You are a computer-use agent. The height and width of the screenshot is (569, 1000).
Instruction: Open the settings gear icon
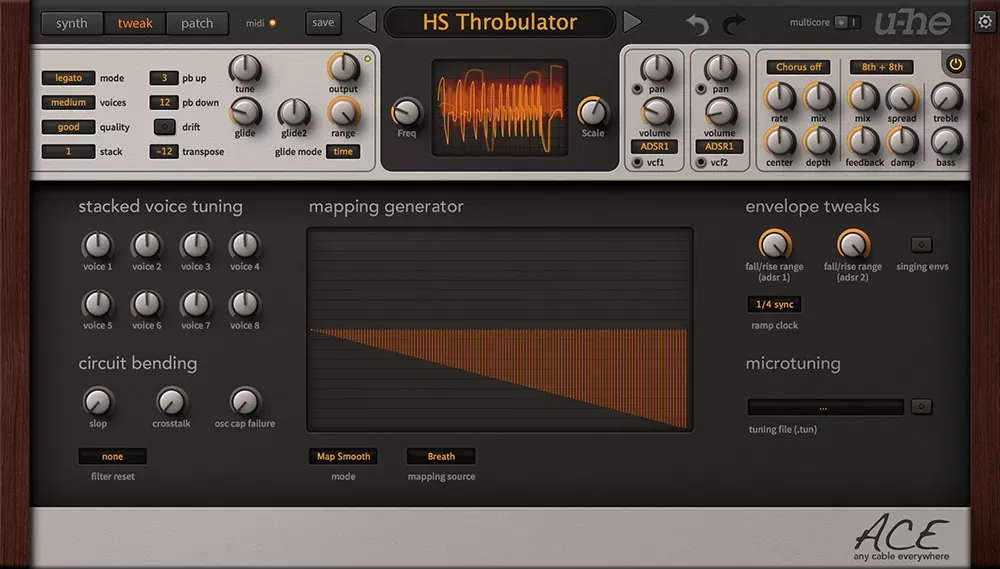click(x=985, y=22)
